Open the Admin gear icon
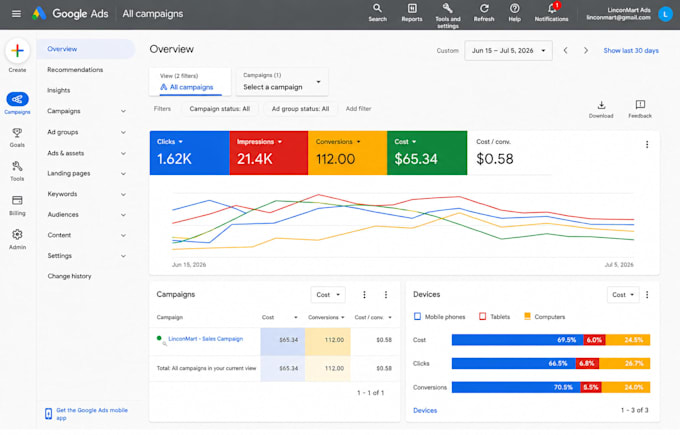Viewport: 680px width, 435px height. (17, 235)
